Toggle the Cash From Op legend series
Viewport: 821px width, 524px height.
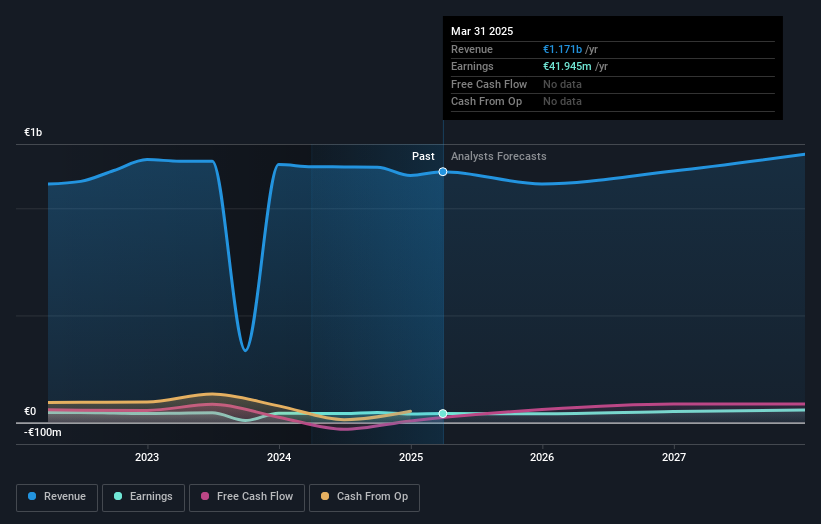364,497
